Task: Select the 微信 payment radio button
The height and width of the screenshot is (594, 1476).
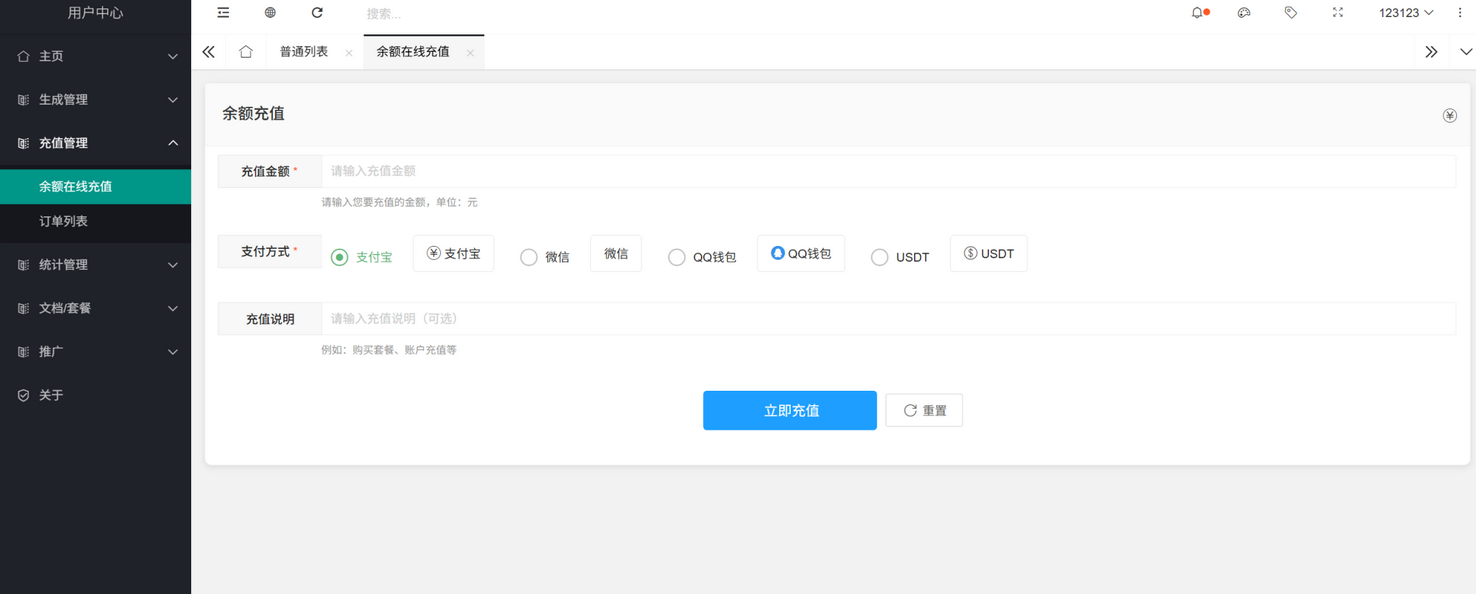Action: 529,257
